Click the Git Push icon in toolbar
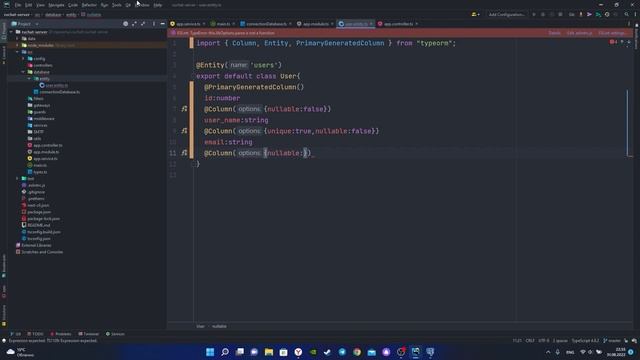The width and height of the screenshot is (640, 360). point(598,14)
